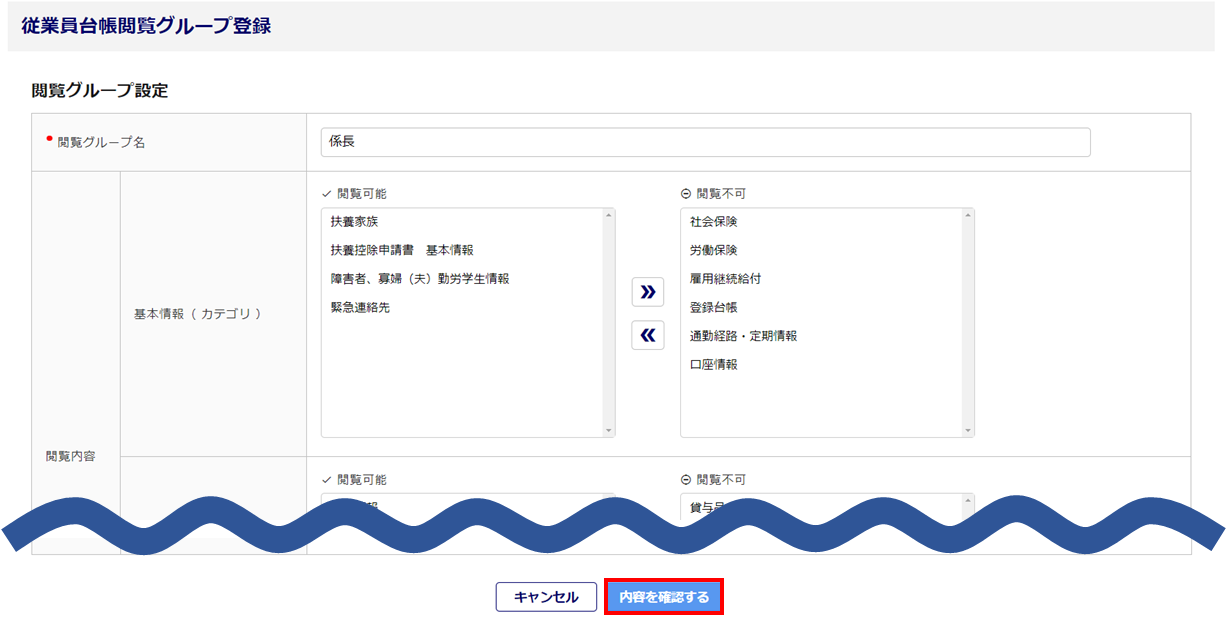1226x630 pixels.
Task: Click the double left arrow move button
Action: click(648, 335)
